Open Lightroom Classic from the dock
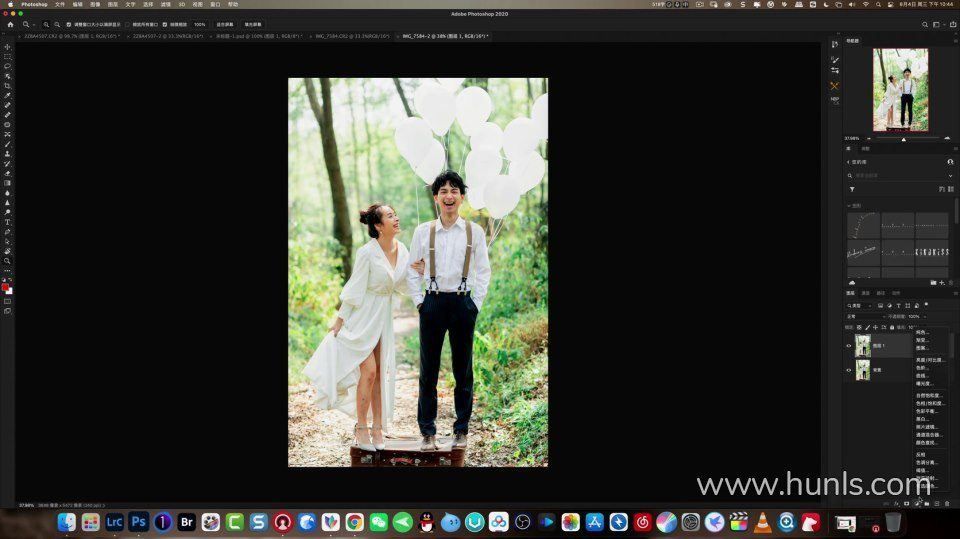 pos(114,522)
